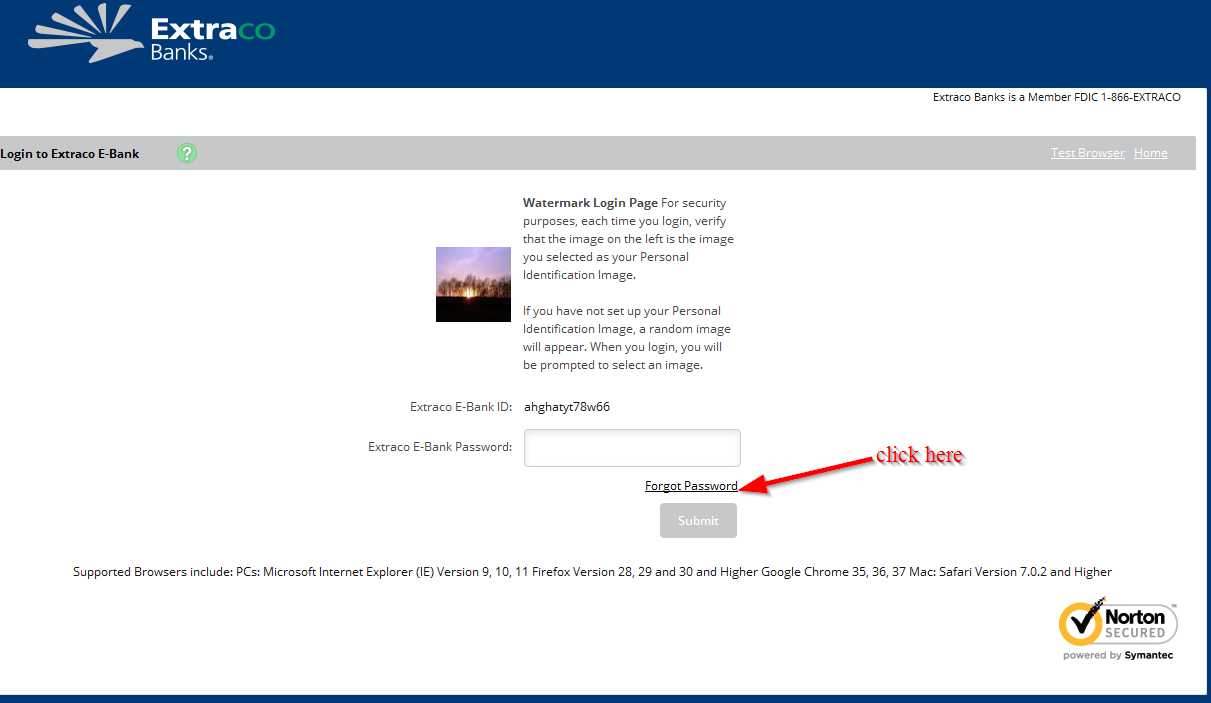Image resolution: width=1211 pixels, height=703 pixels.
Task: Focus the Extraco E-Bank Password field
Action: [x=632, y=448]
